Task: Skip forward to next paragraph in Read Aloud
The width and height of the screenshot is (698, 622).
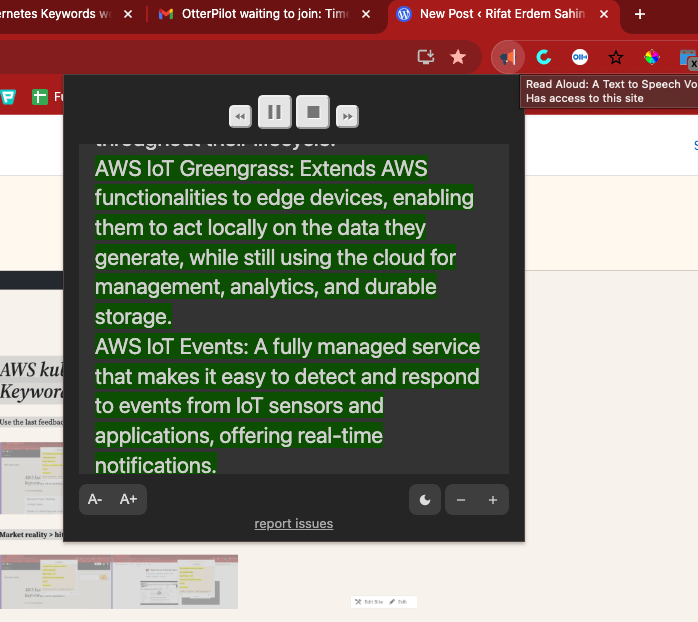Action: (347, 117)
